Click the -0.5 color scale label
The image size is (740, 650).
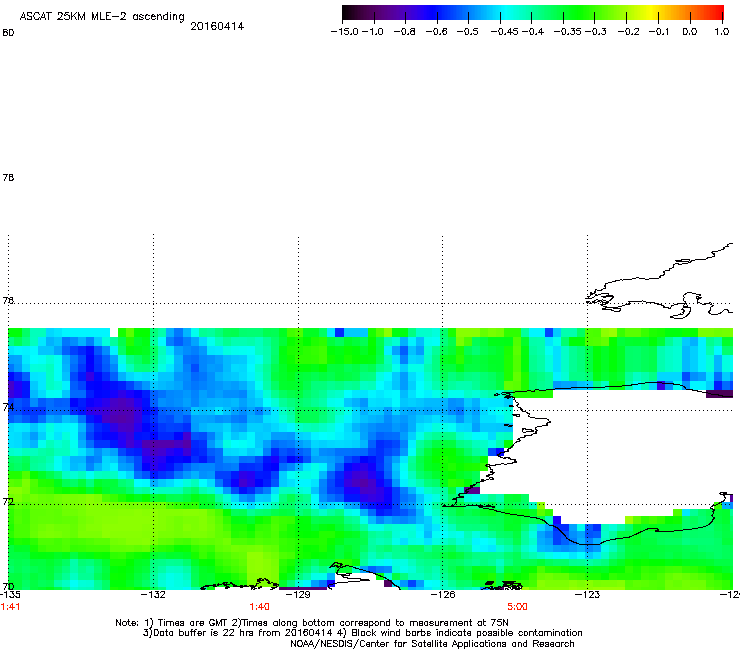tap(468, 32)
